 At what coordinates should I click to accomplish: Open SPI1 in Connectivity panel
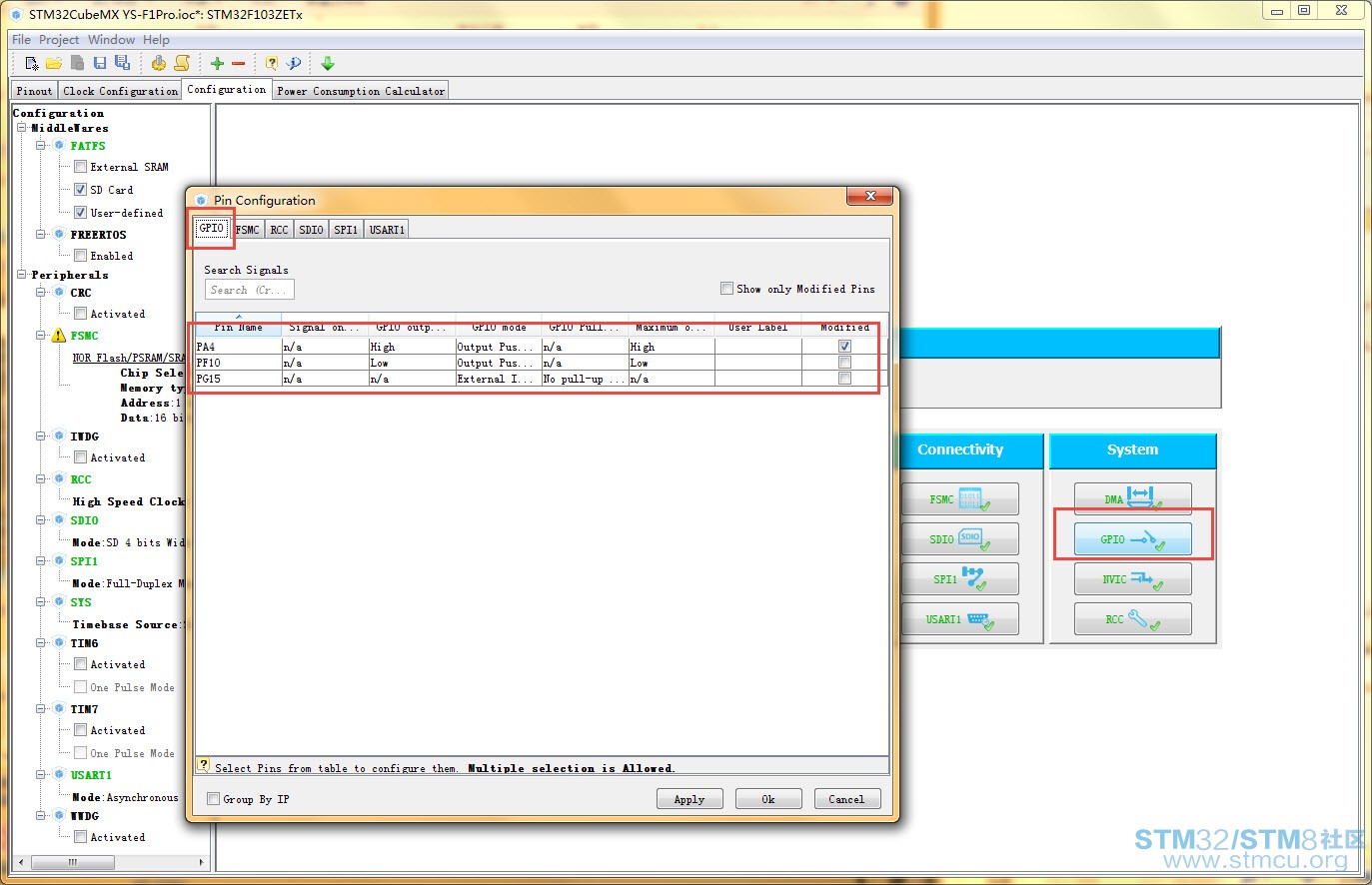[x=959, y=578]
